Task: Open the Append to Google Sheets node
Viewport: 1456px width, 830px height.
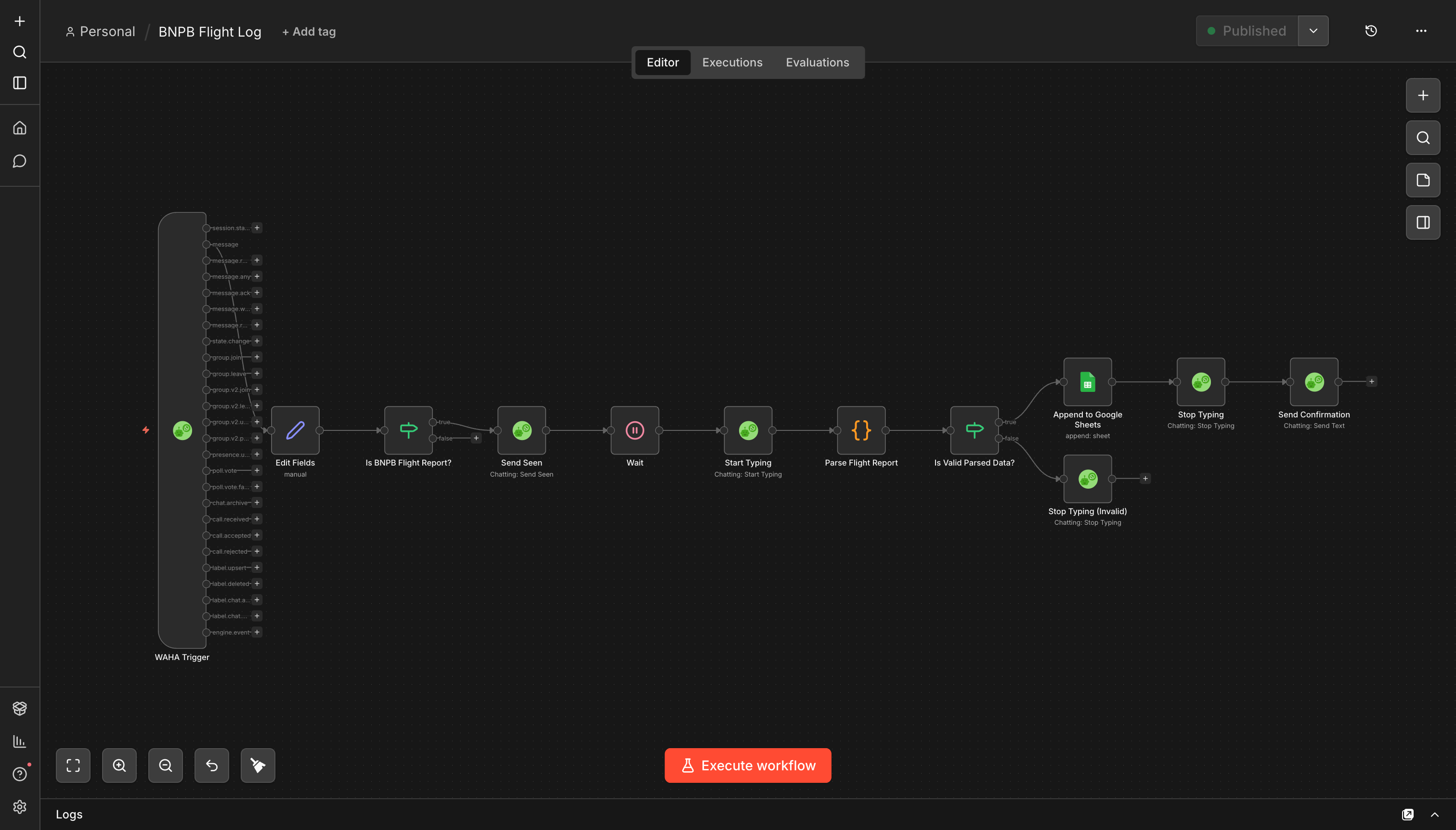Action: pyautogui.click(x=1087, y=382)
